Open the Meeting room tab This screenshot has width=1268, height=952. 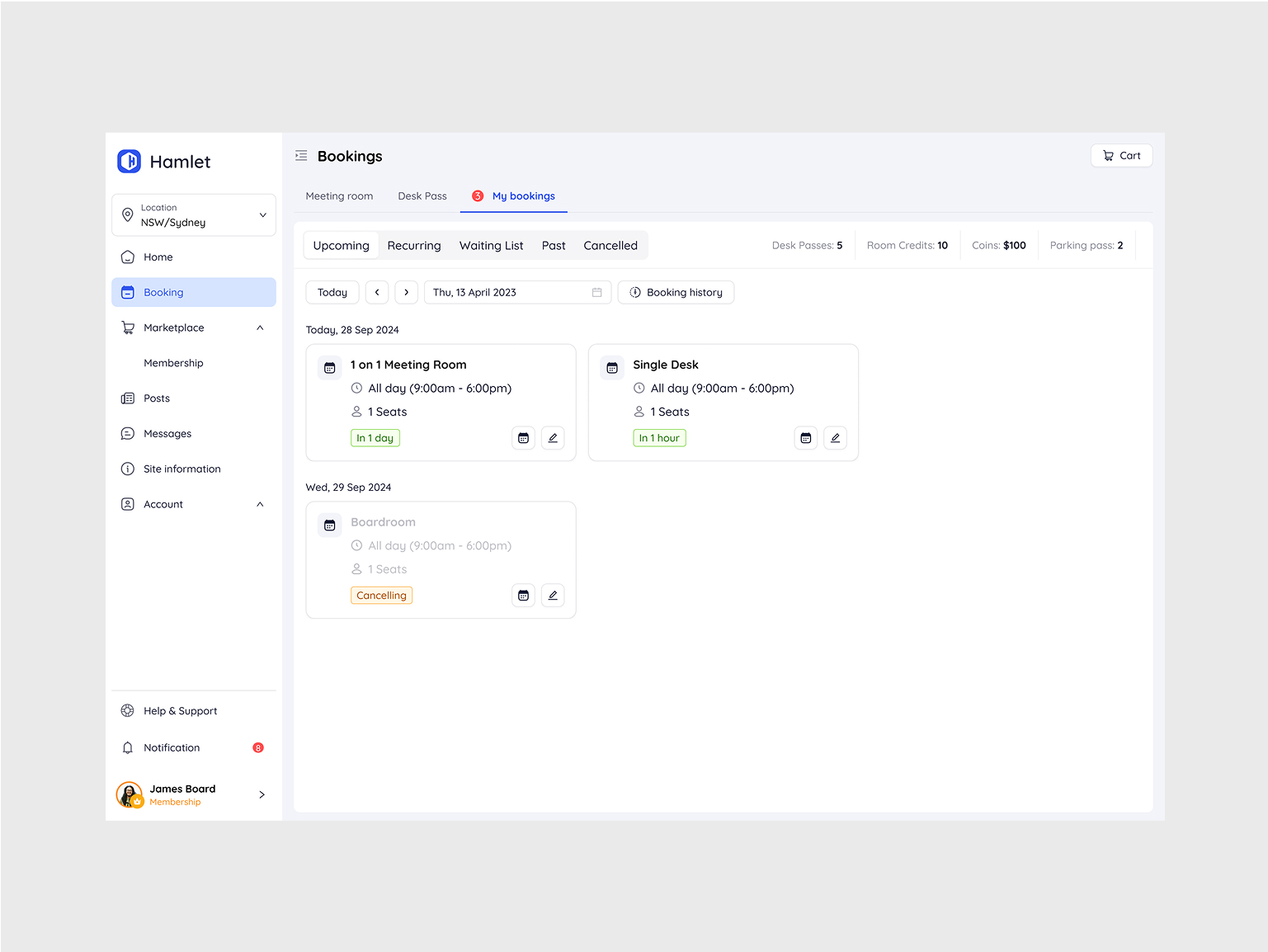339,196
